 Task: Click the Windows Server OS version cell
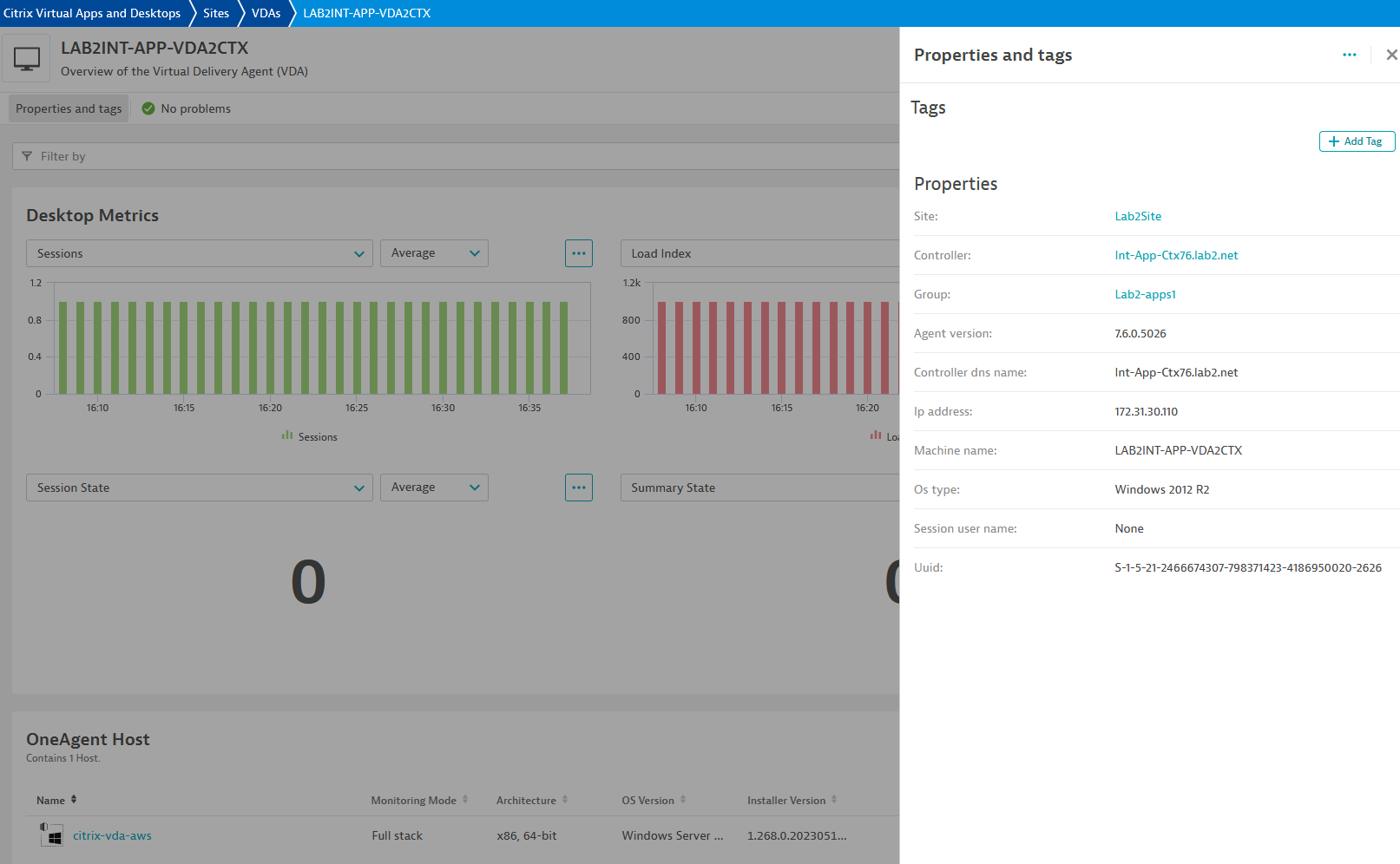(672, 835)
